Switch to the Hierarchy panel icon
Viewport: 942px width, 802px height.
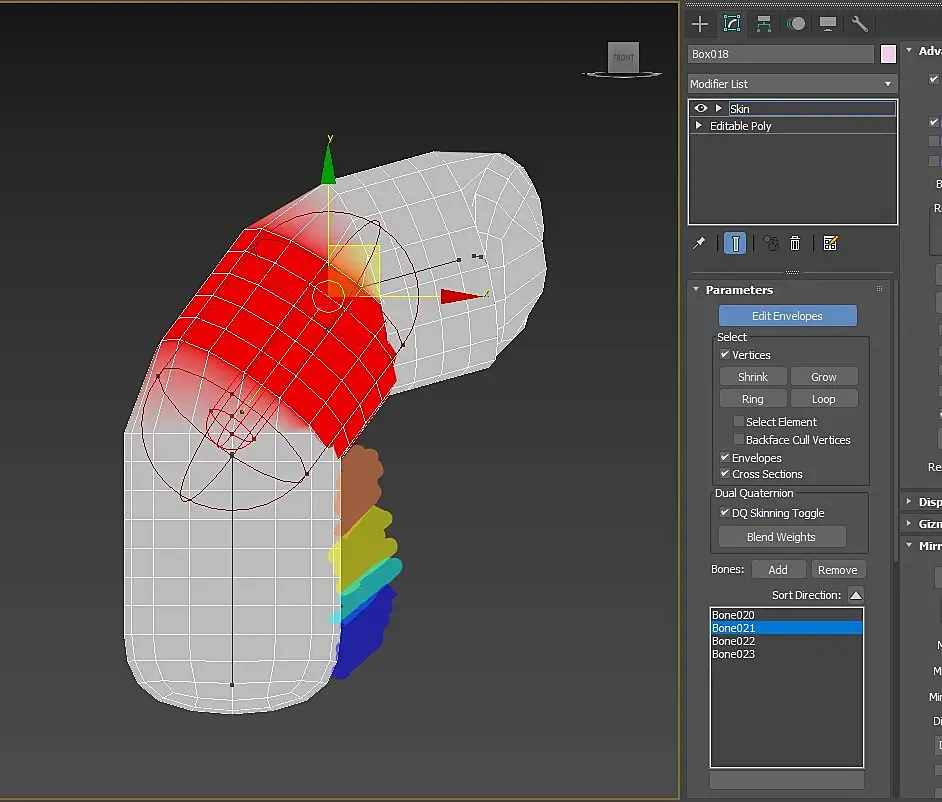click(x=764, y=24)
